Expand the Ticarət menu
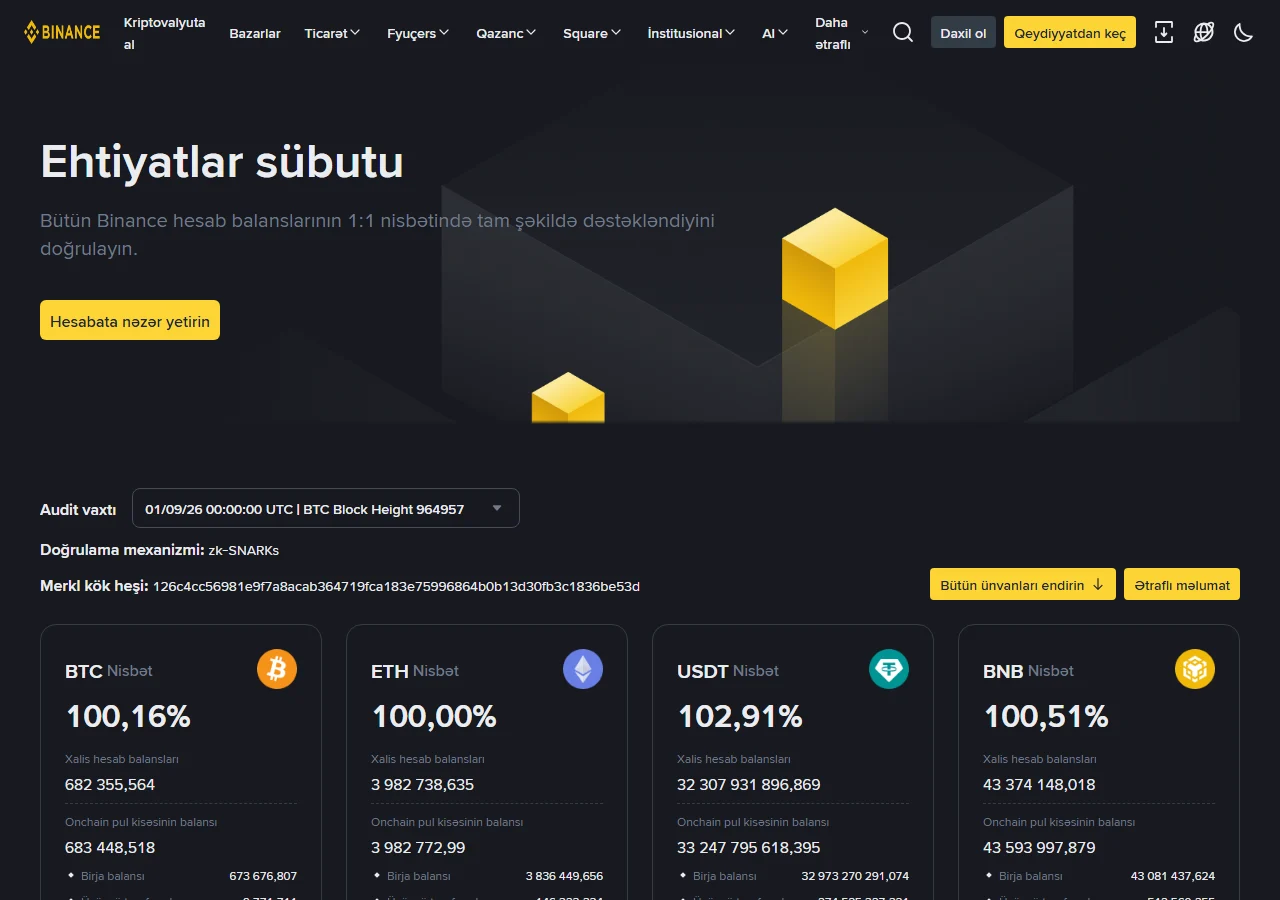This screenshot has height=900, width=1280. pos(333,33)
